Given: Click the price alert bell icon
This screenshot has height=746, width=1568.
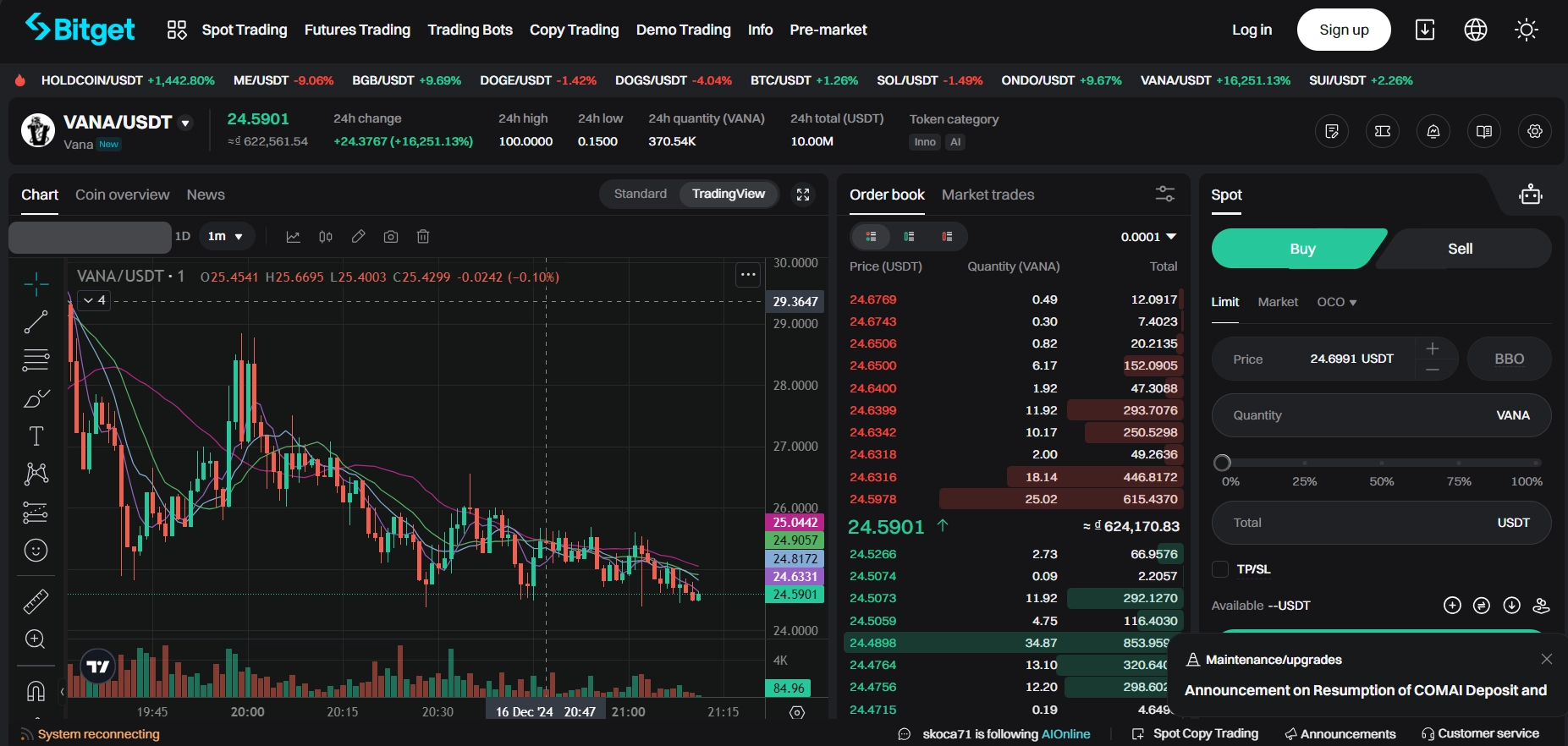Looking at the screenshot, I should (x=1433, y=131).
